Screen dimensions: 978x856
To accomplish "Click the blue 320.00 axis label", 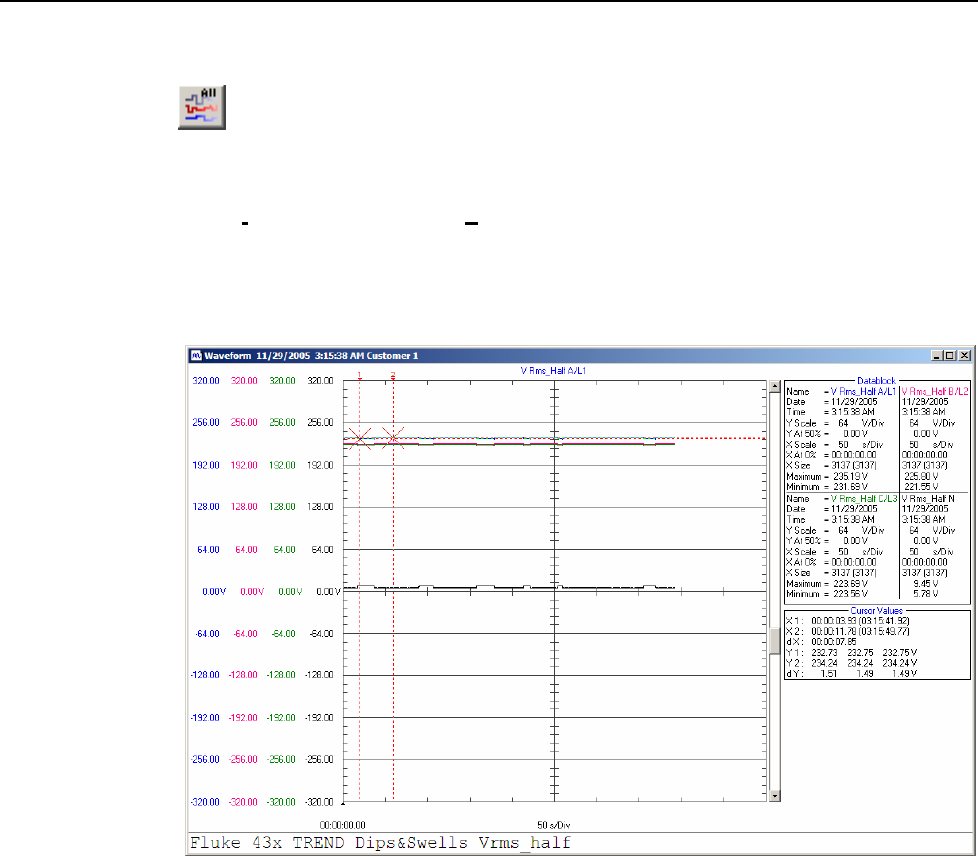I will click(x=206, y=381).
